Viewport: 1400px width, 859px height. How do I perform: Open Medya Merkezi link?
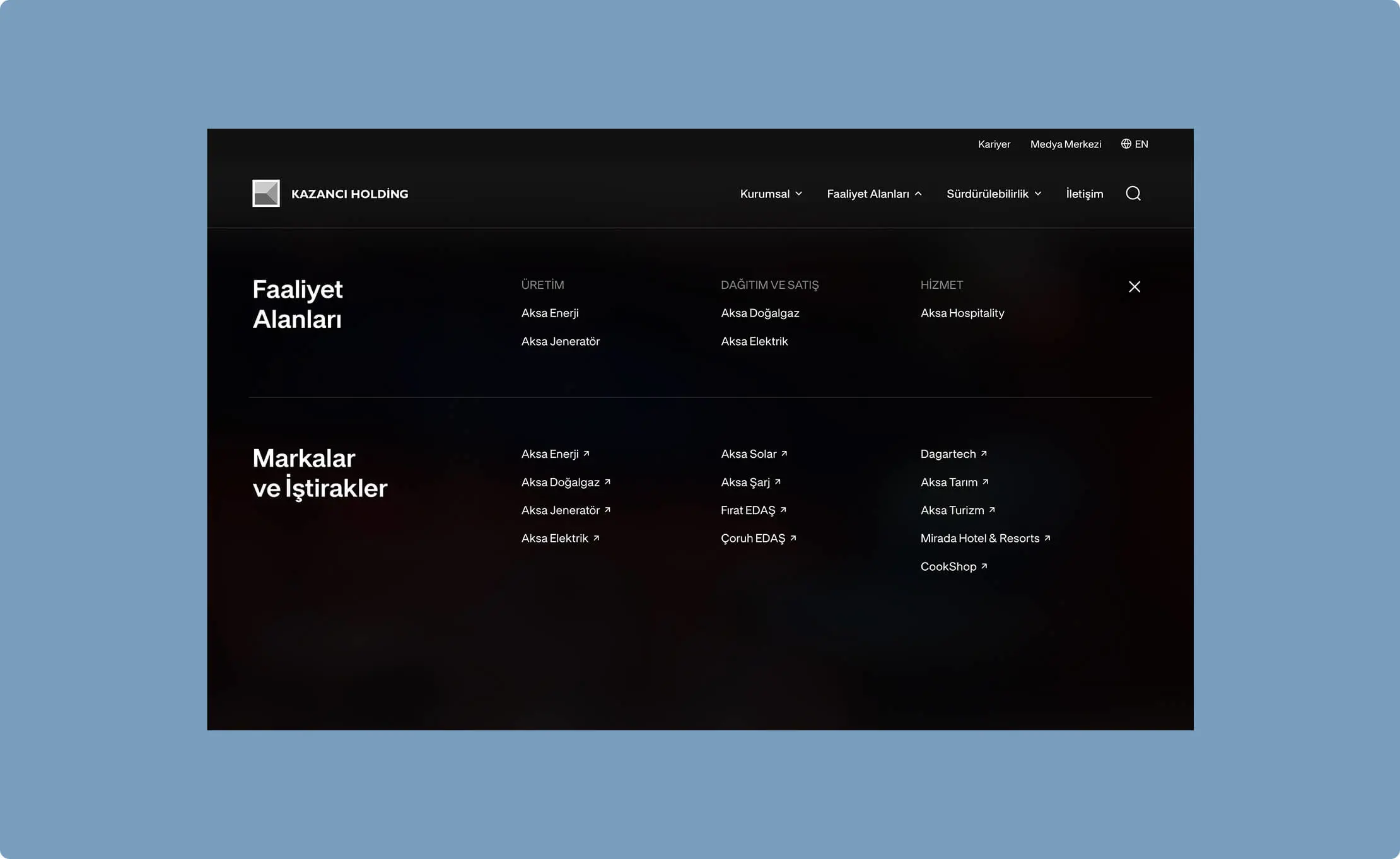pos(1065,144)
